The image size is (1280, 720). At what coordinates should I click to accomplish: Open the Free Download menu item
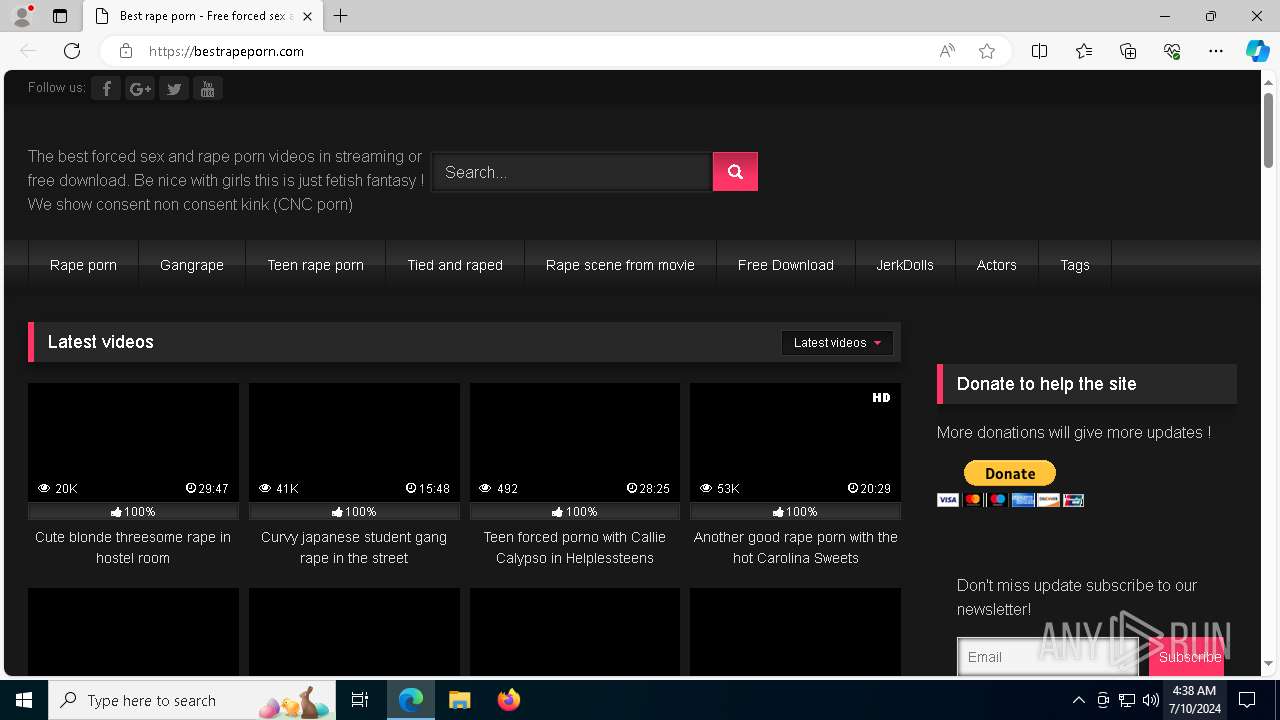(786, 265)
